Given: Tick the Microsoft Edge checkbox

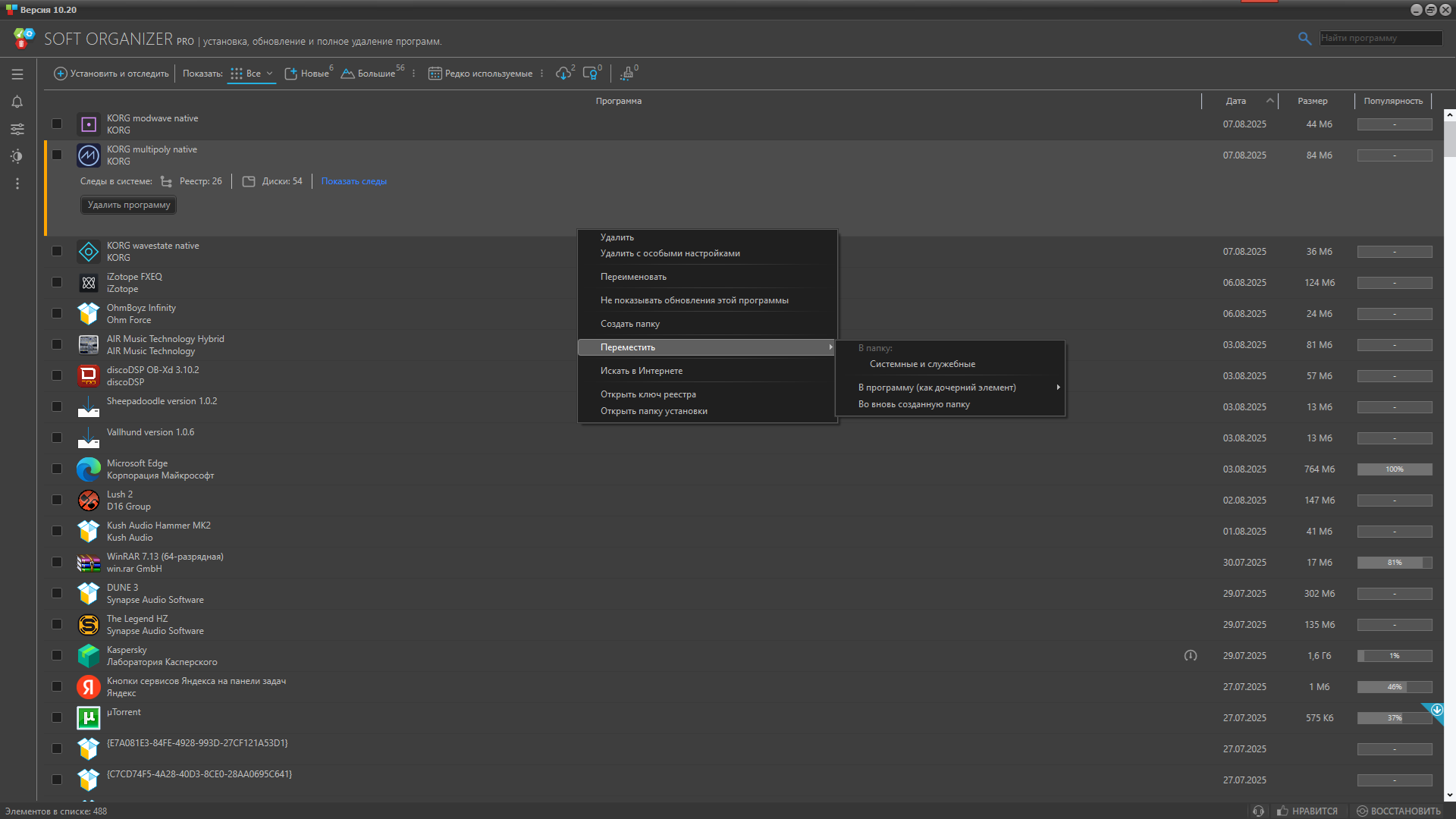Looking at the screenshot, I should click(57, 469).
